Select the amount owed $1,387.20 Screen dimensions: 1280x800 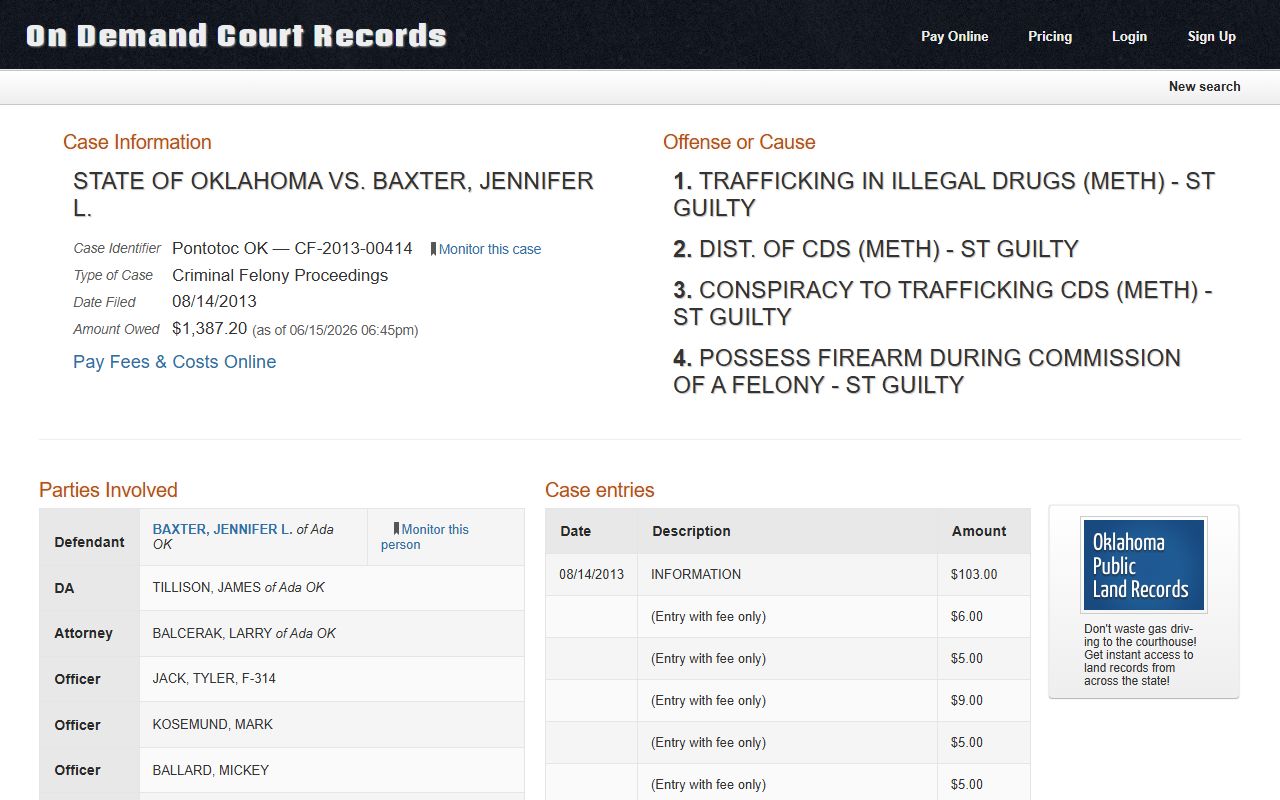(x=209, y=328)
